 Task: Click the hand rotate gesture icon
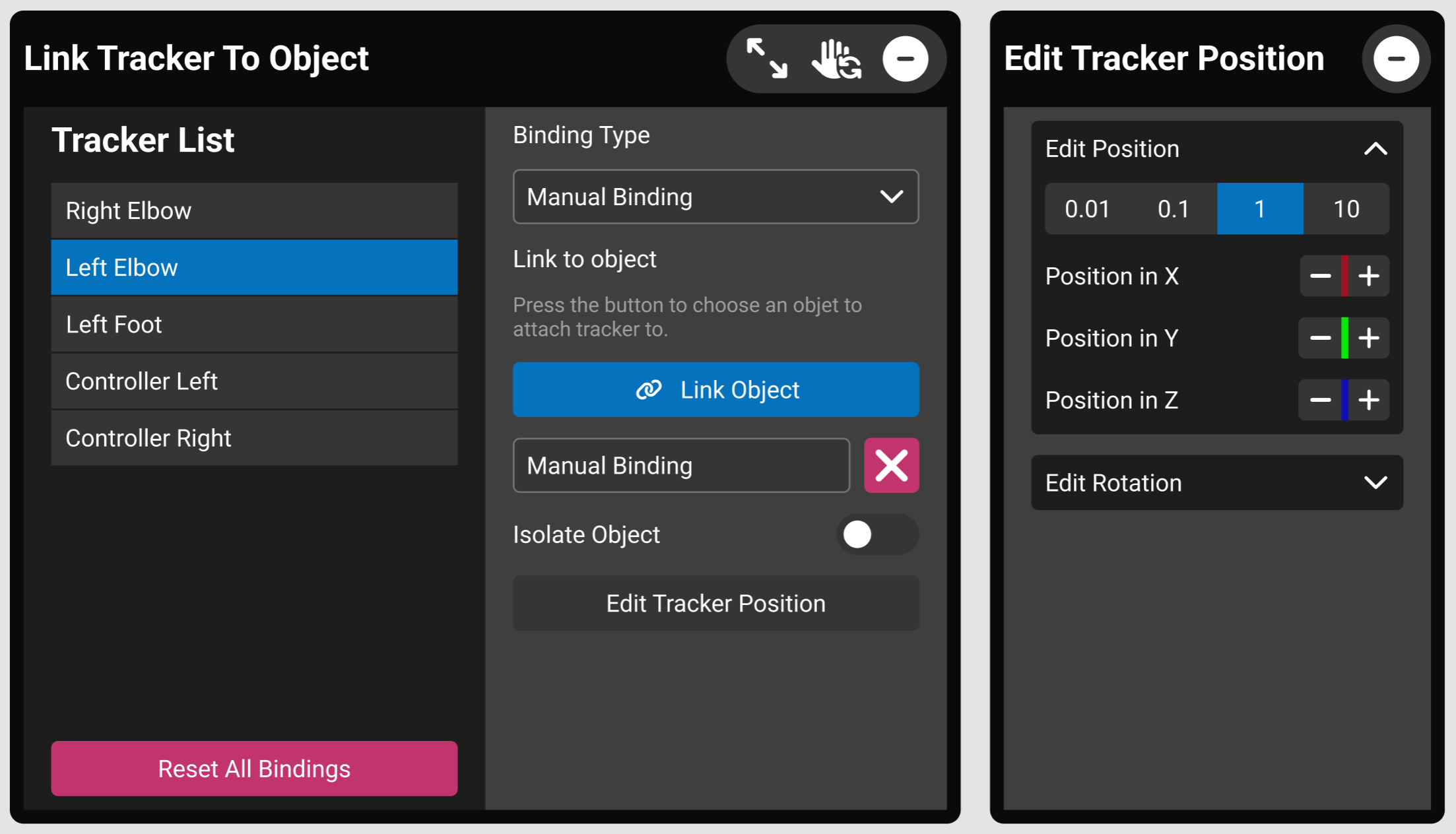pos(836,59)
